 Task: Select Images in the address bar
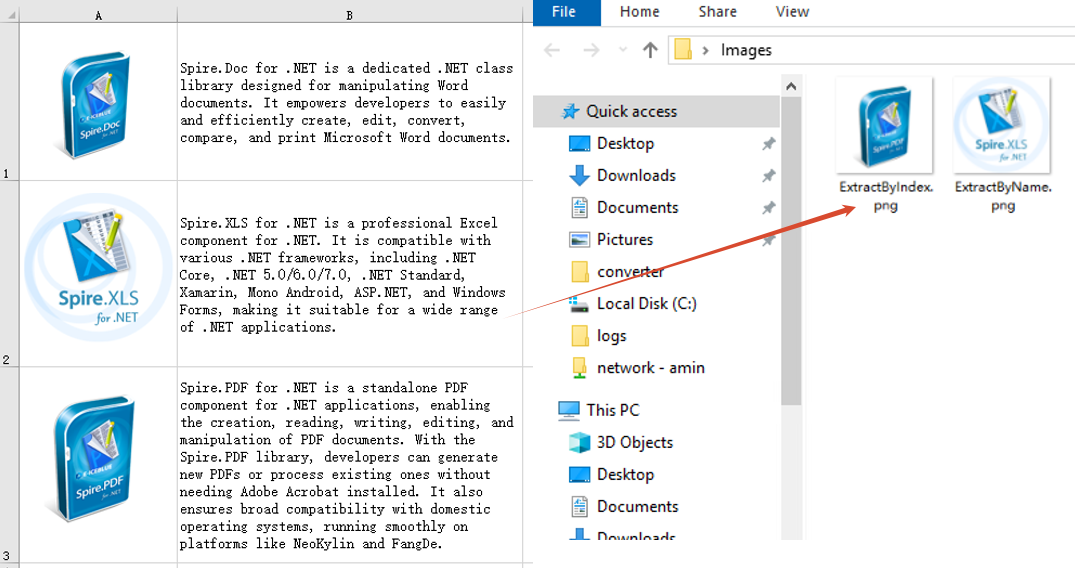tap(746, 50)
